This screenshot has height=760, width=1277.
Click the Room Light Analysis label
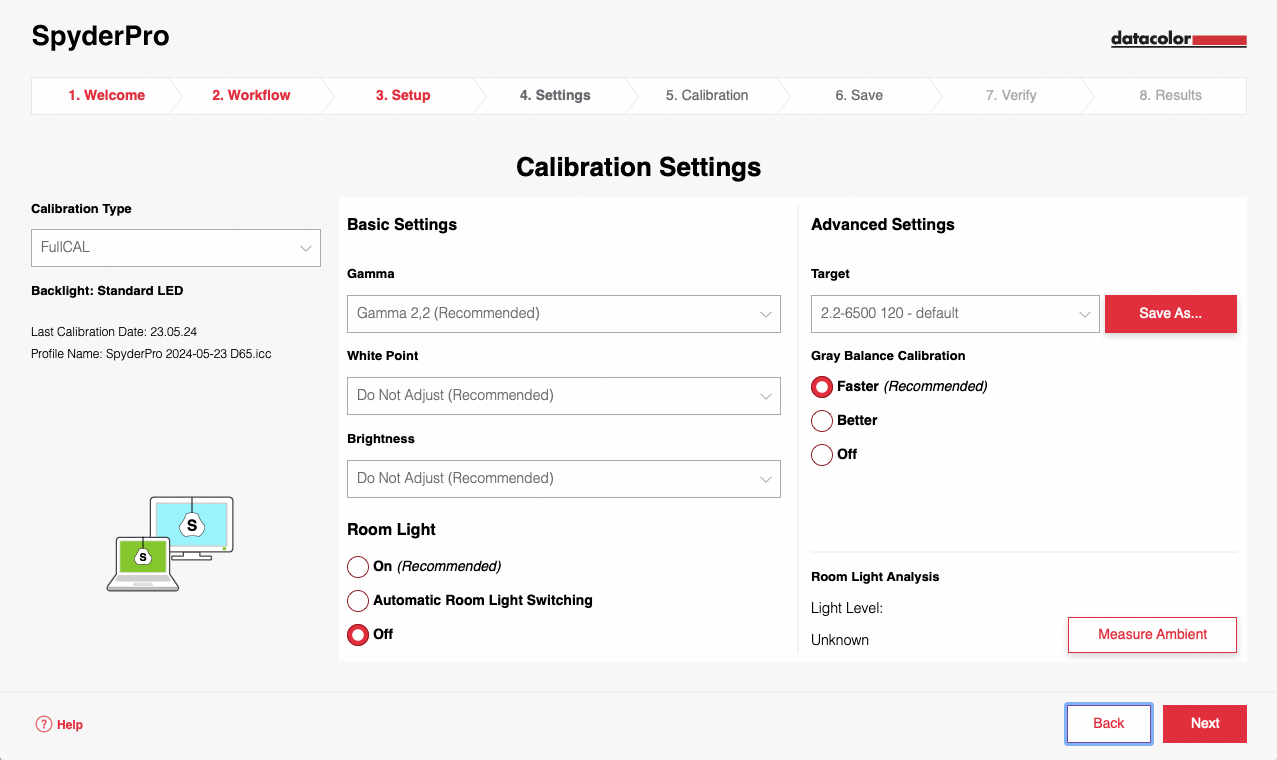point(875,577)
